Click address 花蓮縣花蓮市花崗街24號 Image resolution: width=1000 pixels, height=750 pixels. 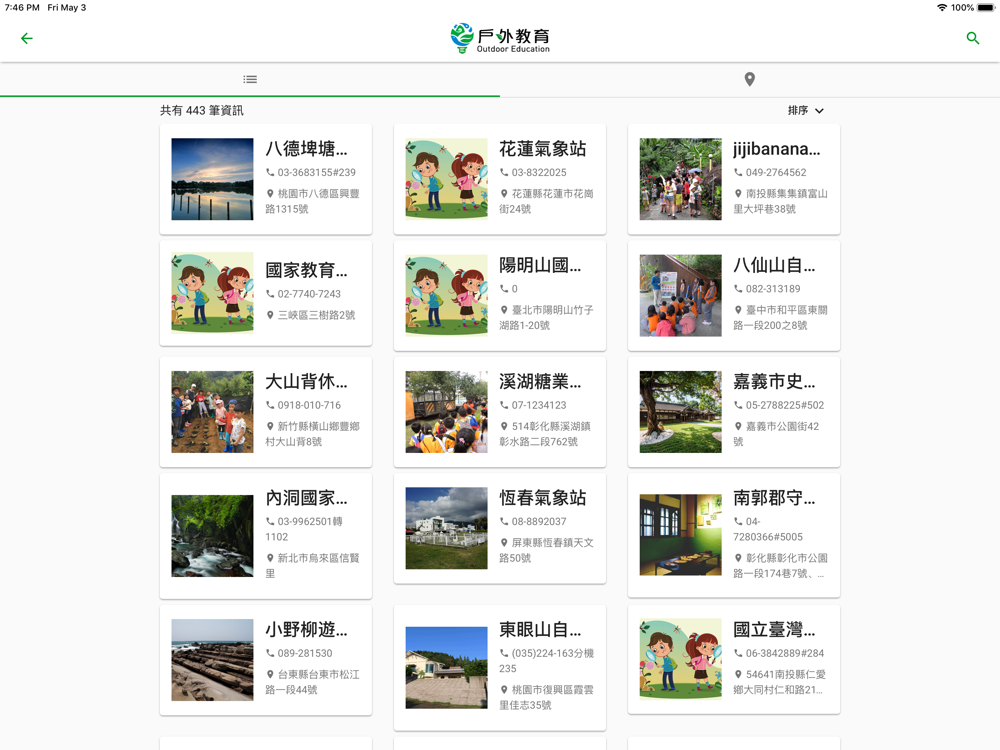(547, 201)
